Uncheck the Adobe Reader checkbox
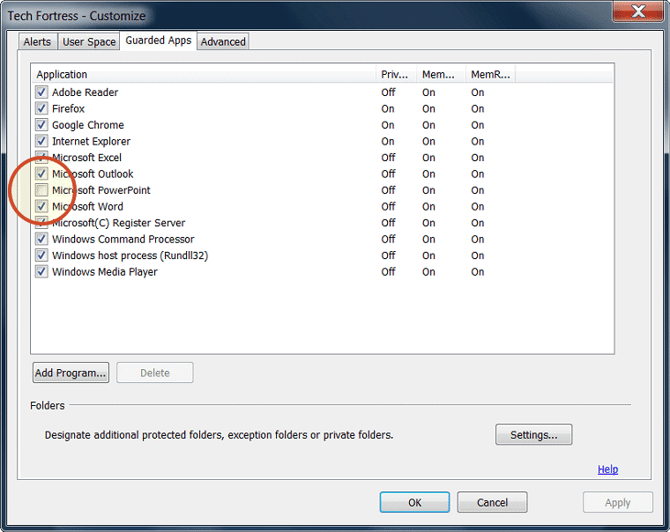 [x=41, y=92]
